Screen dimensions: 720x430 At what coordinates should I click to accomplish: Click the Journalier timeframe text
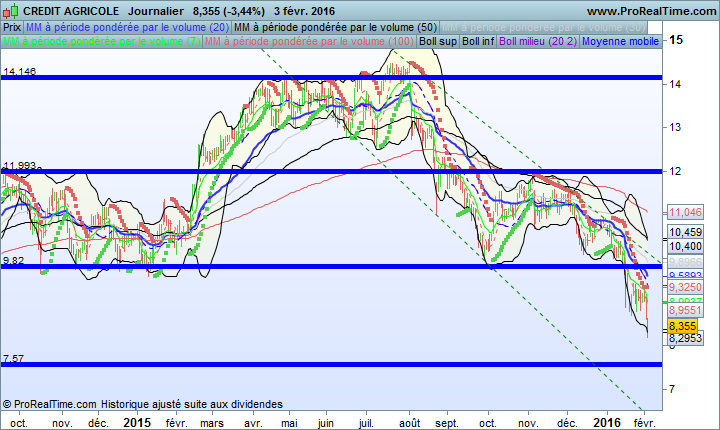pos(156,11)
